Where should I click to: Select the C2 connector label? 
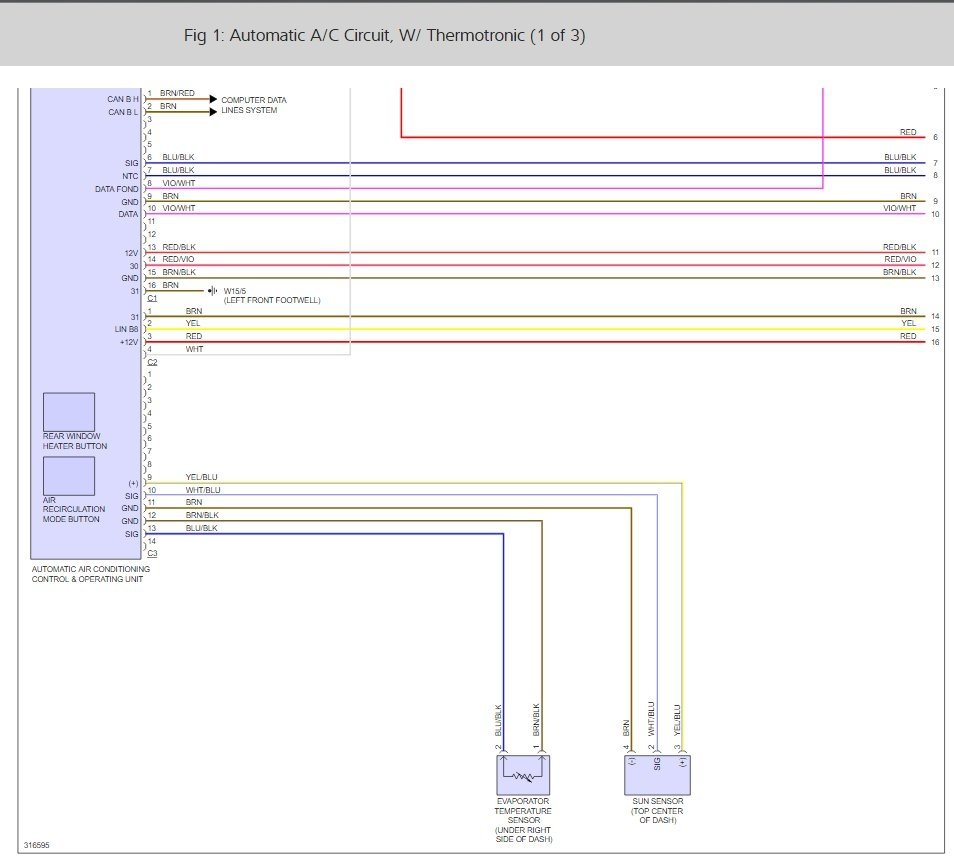(x=152, y=362)
